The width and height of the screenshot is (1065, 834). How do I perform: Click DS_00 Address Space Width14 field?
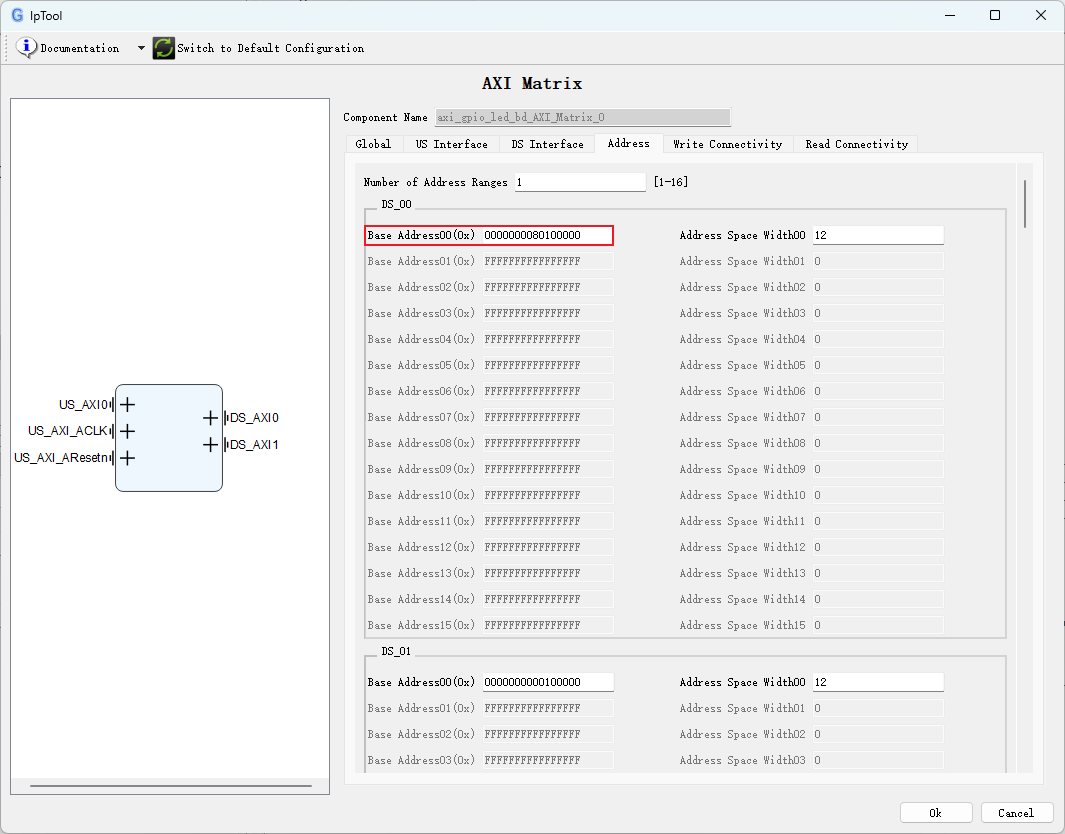pos(878,599)
